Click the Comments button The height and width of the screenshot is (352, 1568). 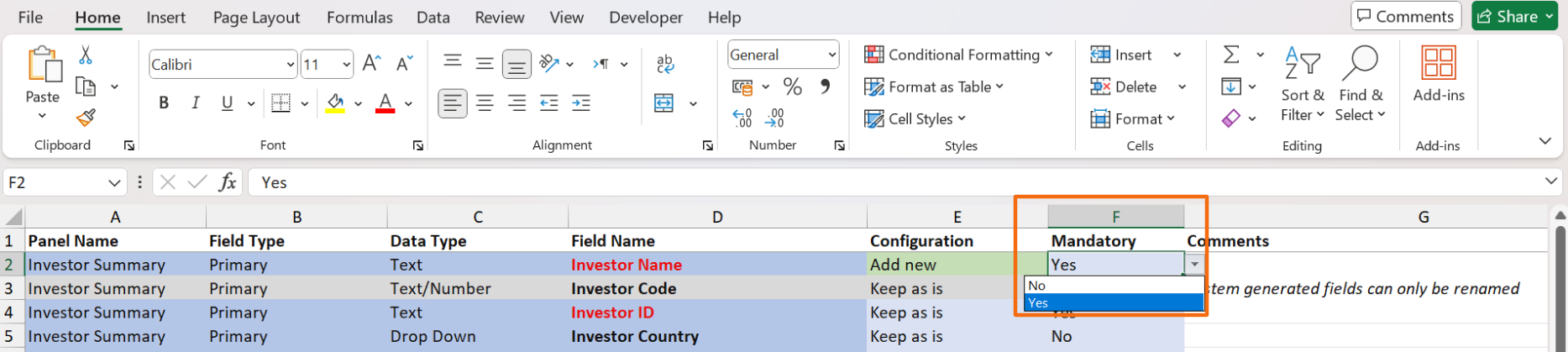(1405, 17)
